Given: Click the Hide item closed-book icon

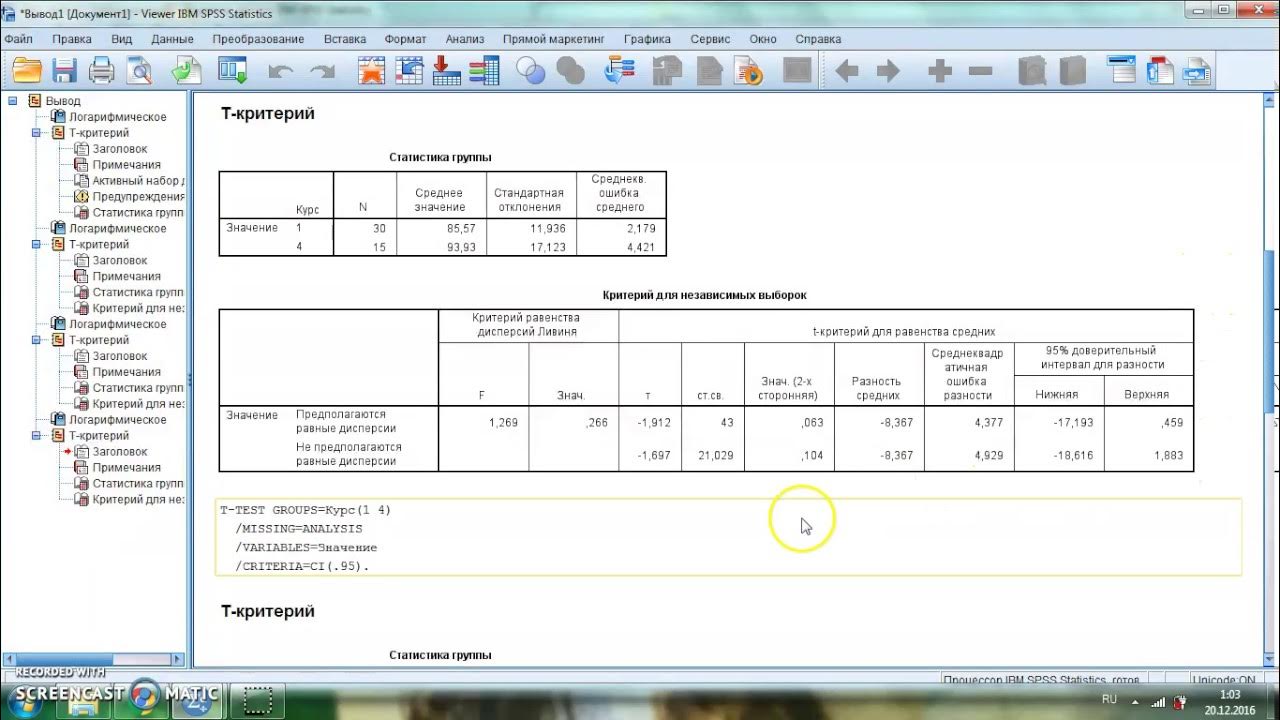Looking at the screenshot, I should tap(1071, 71).
